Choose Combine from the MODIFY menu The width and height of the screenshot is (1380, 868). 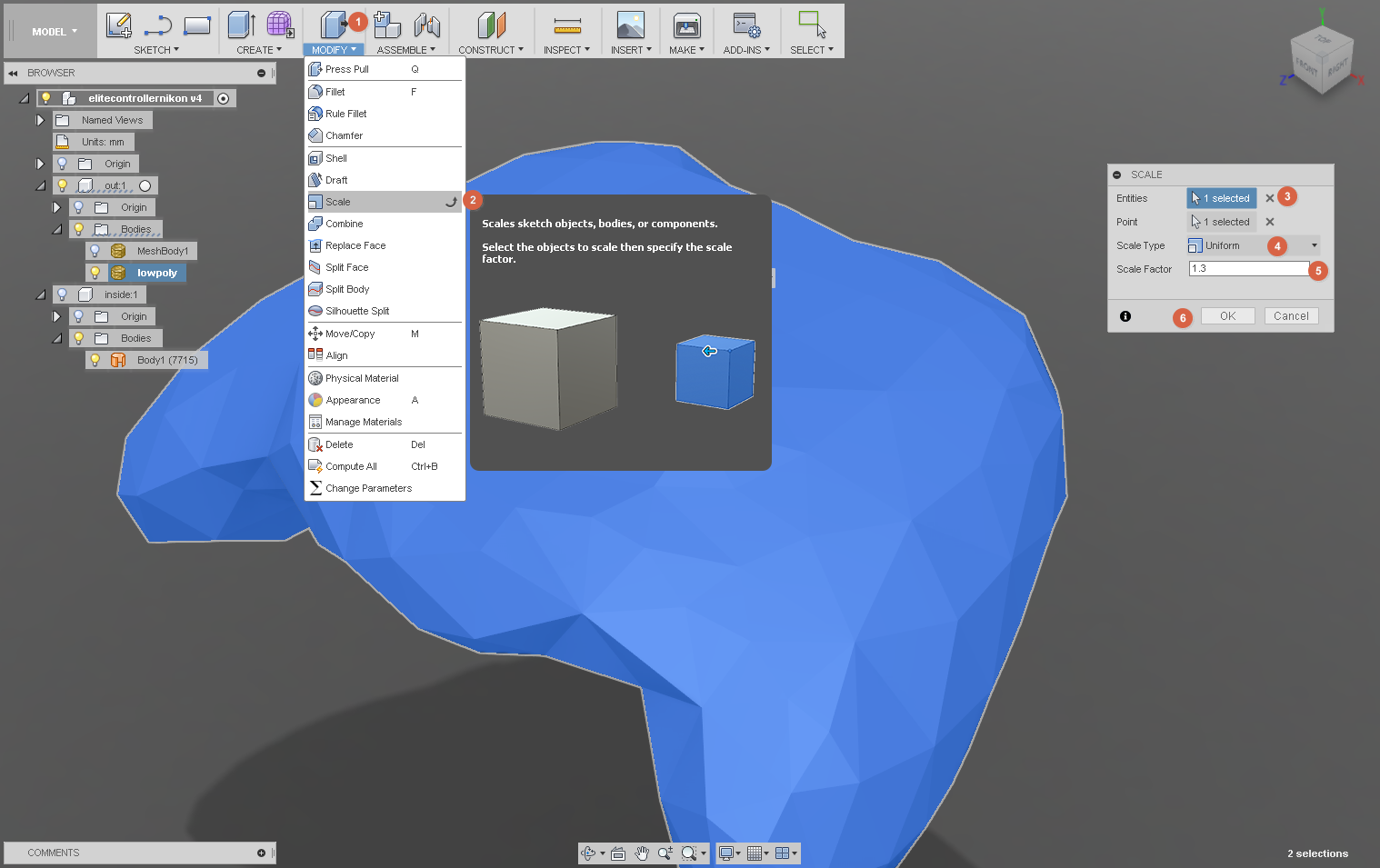click(x=385, y=224)
